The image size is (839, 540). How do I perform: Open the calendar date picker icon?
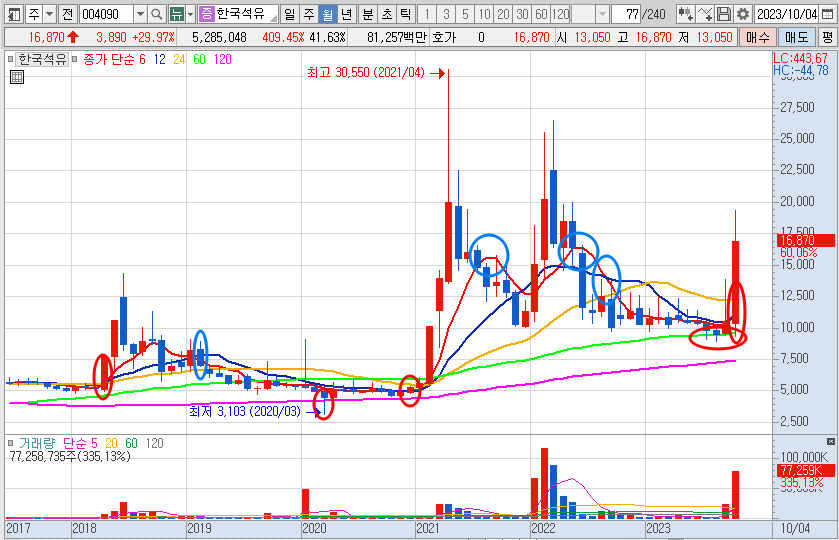827,14
